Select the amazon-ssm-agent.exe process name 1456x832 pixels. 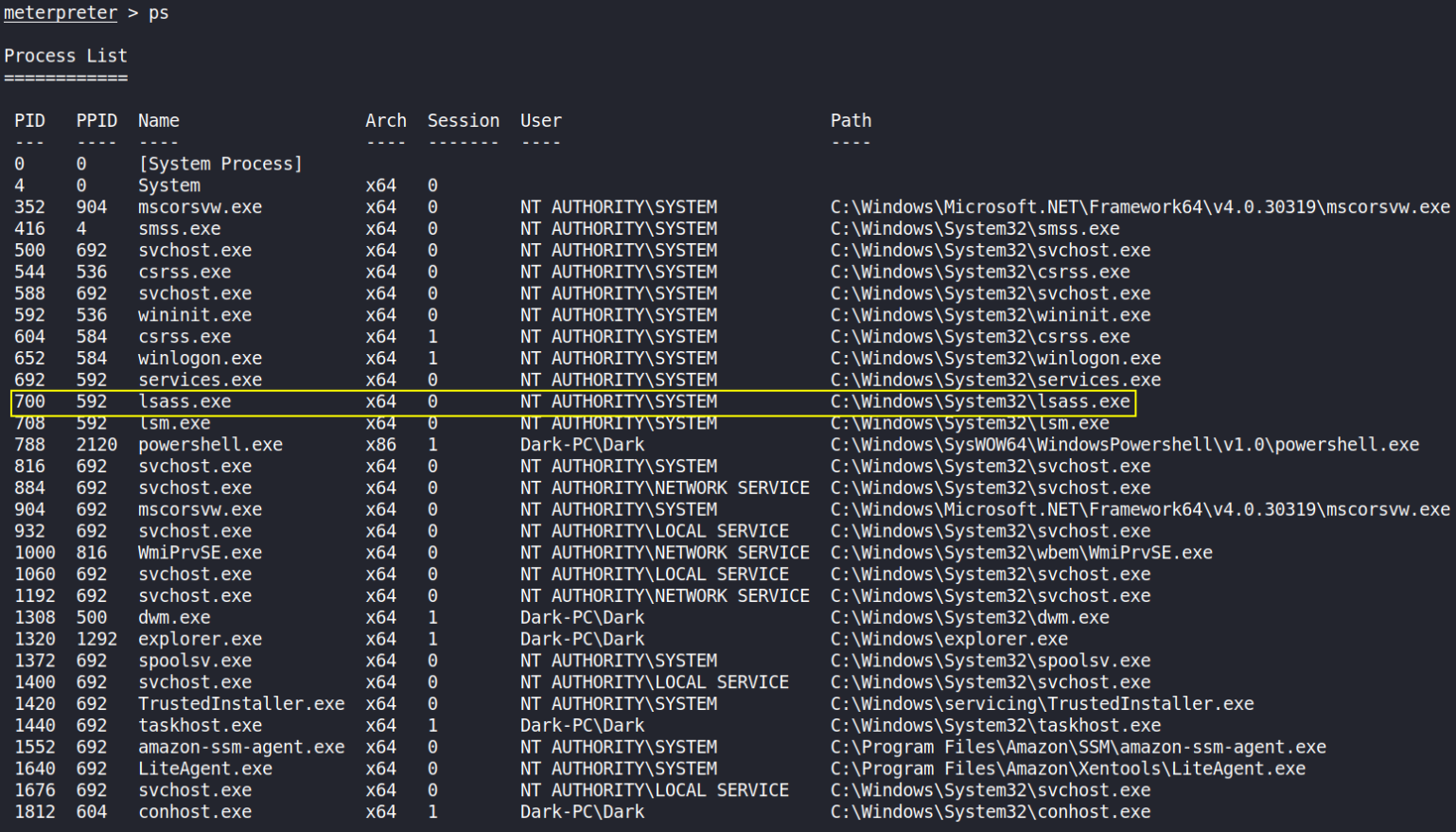[241, 747]
